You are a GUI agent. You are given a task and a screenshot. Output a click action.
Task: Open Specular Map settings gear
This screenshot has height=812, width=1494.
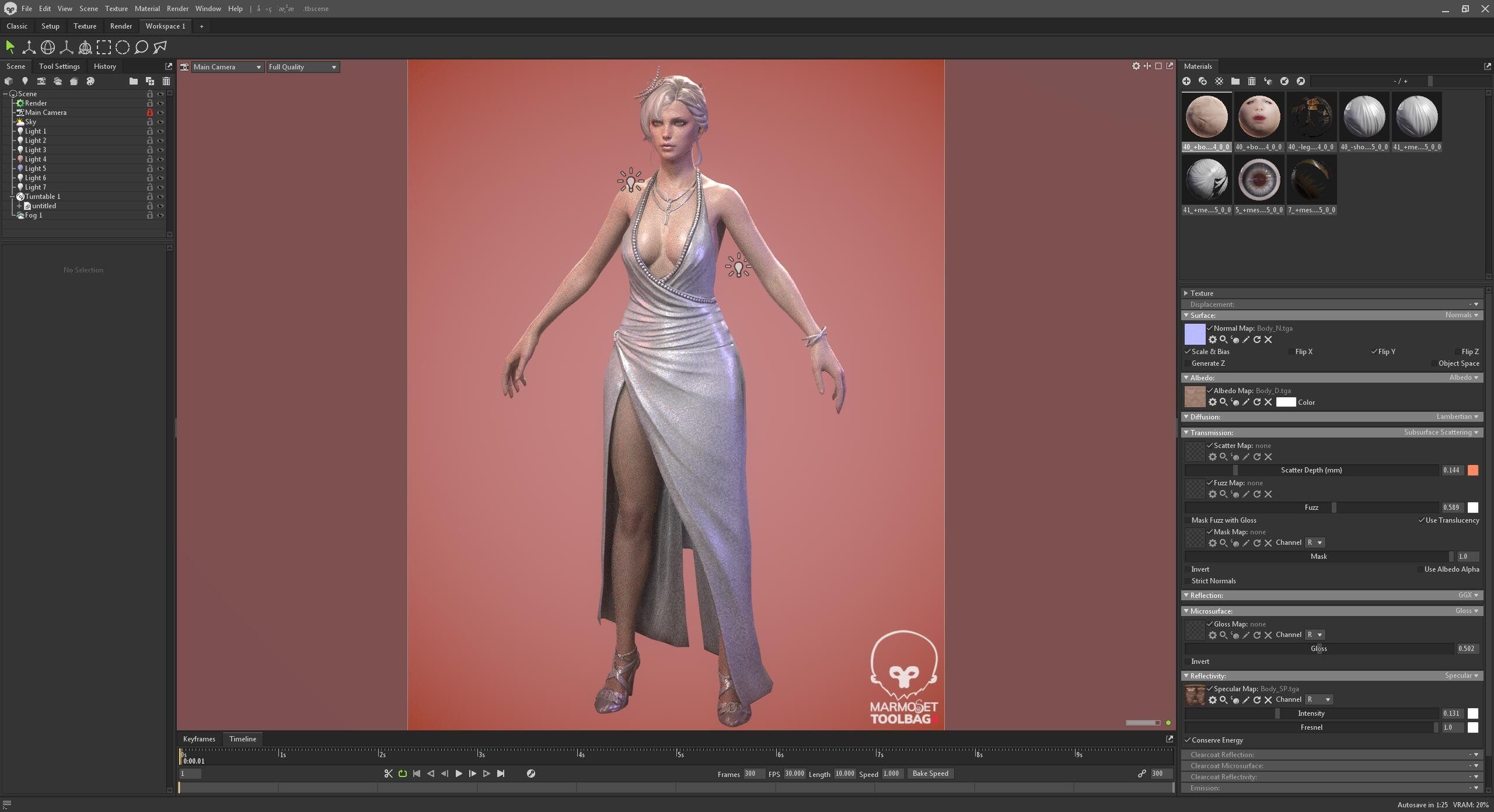1213,700
